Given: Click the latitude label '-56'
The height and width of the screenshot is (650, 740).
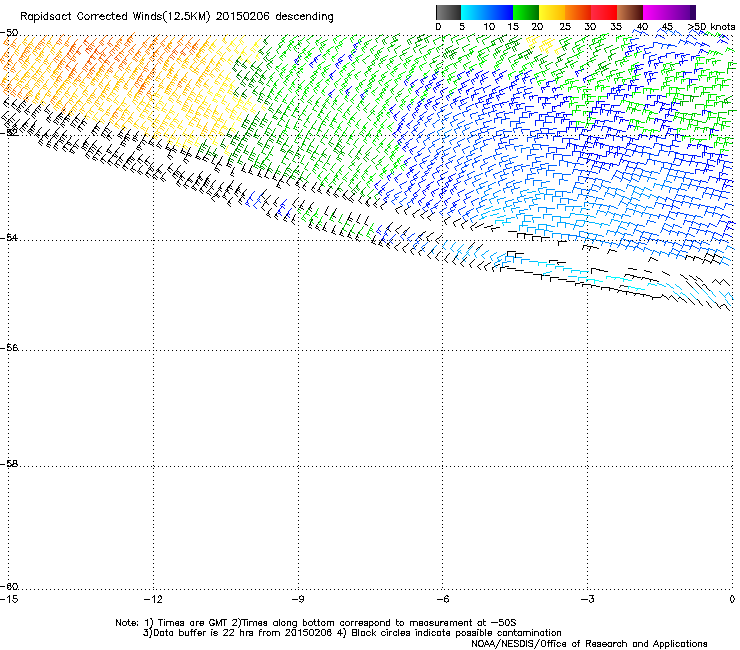Looking at the screenshot, I should (x=10, y=347).
